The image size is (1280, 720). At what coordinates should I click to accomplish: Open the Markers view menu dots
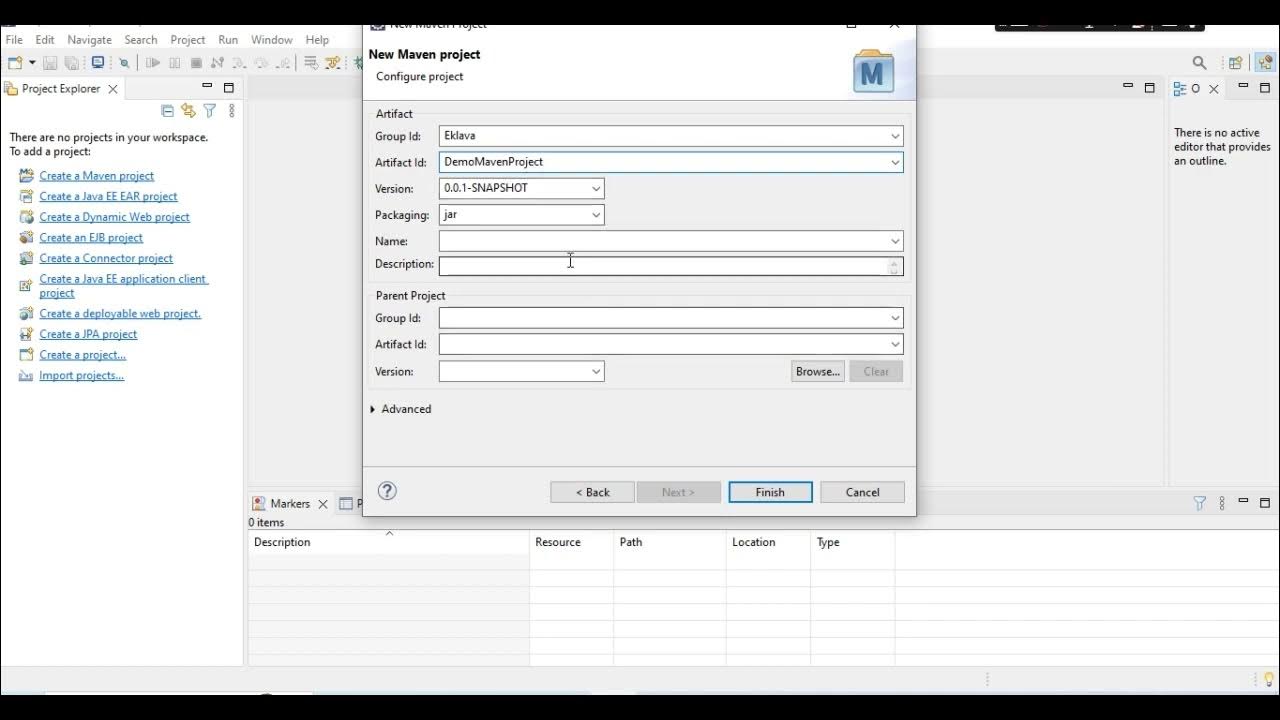1222,504
